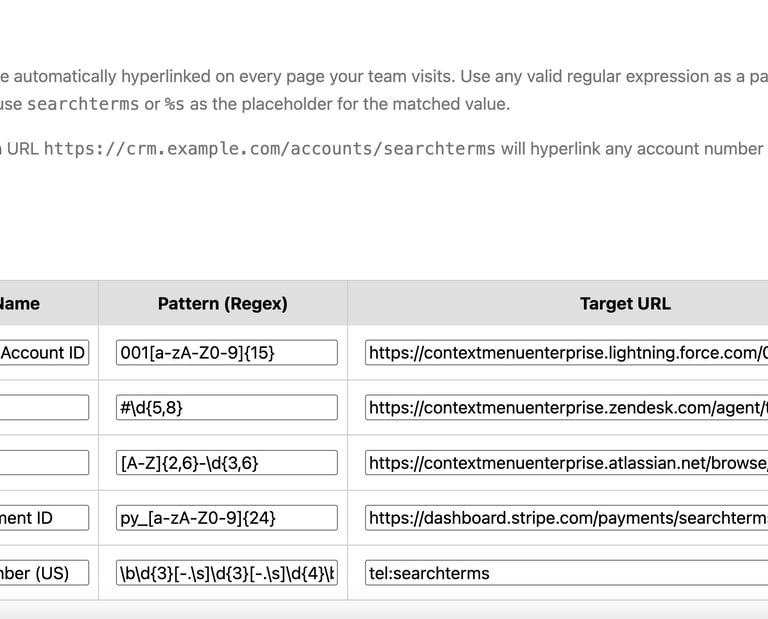Select the #\d{5,8} regex pattern field
768x619 pixels.
[226, 407]
